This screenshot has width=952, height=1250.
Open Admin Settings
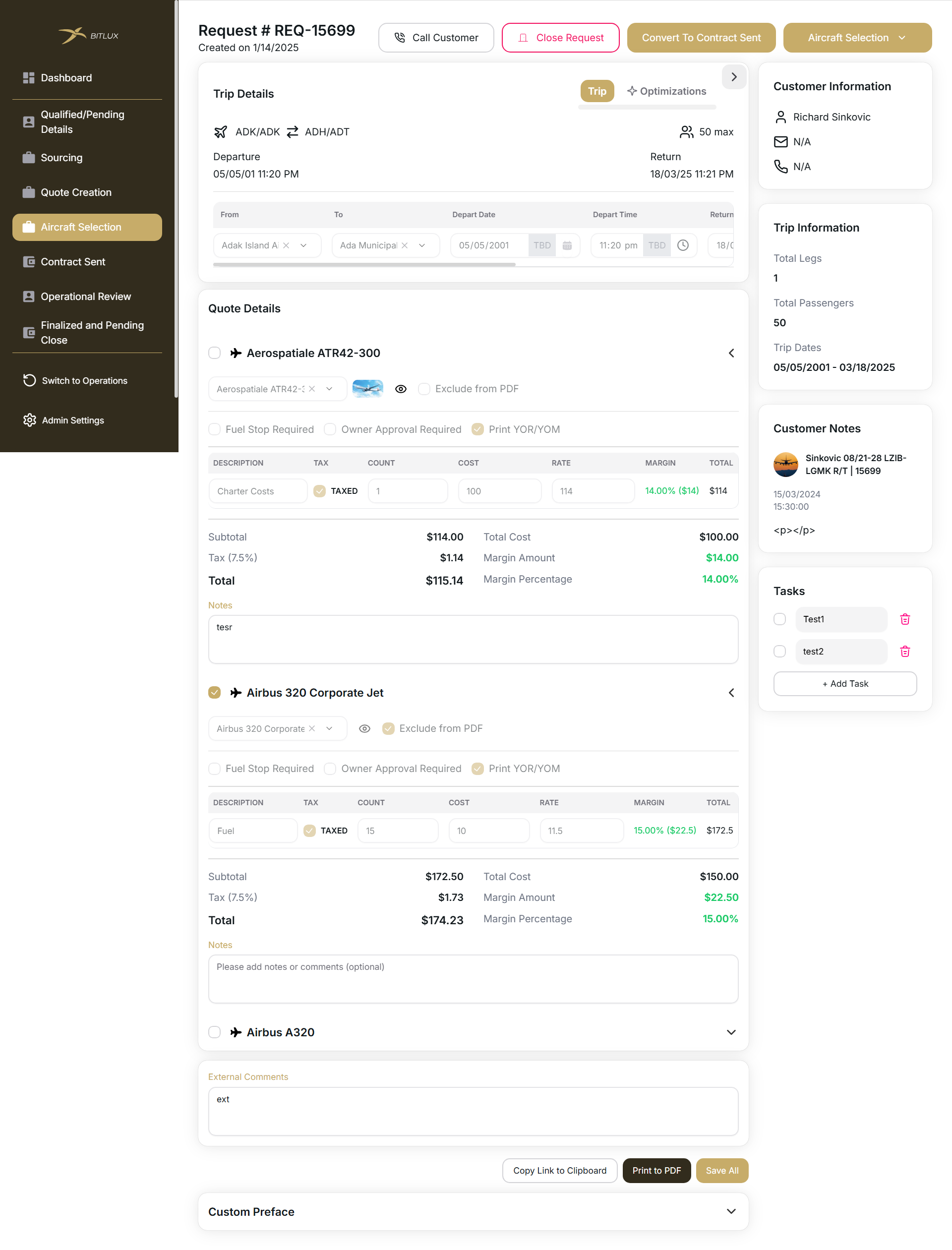coord(72,420)
